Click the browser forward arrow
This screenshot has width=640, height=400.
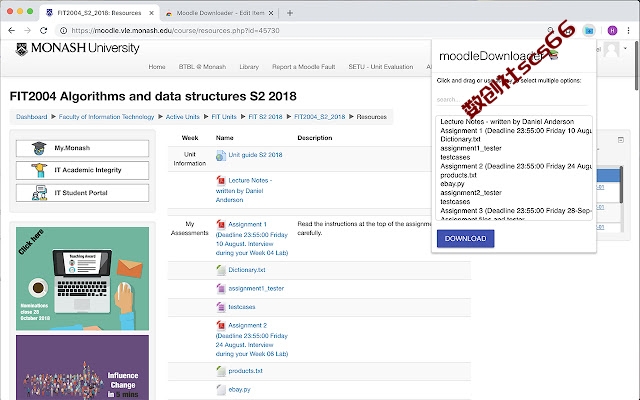(x=27, y=30)
